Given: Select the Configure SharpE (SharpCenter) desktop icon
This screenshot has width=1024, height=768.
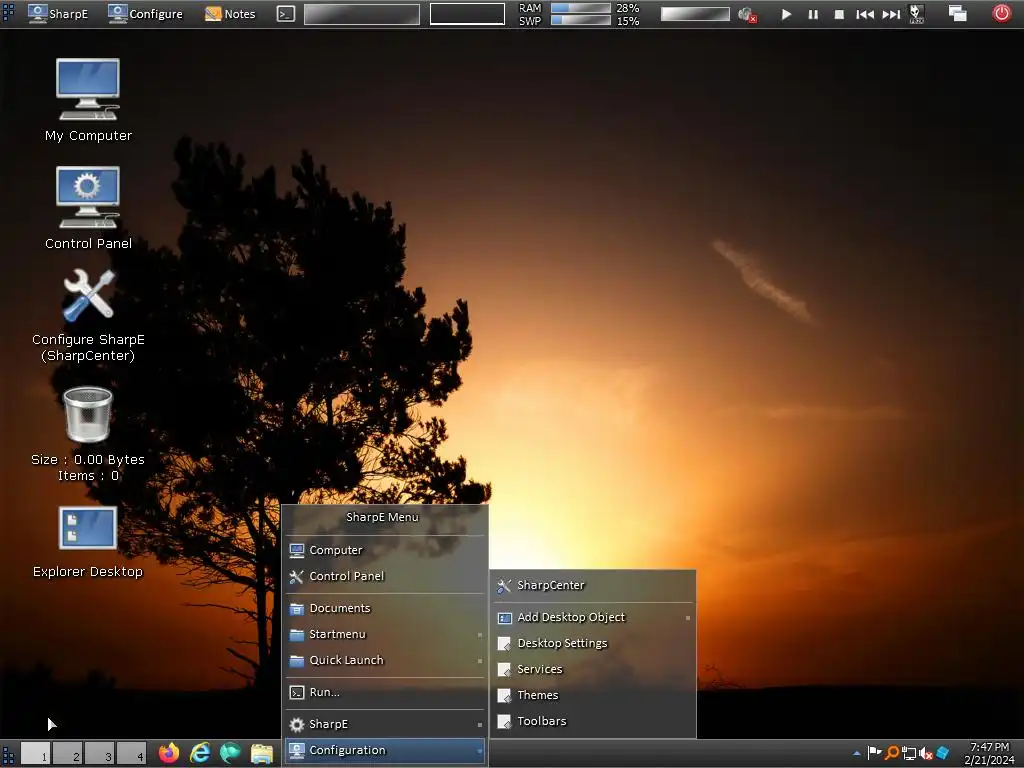Looking at the screenshot, I should point(88,315).
